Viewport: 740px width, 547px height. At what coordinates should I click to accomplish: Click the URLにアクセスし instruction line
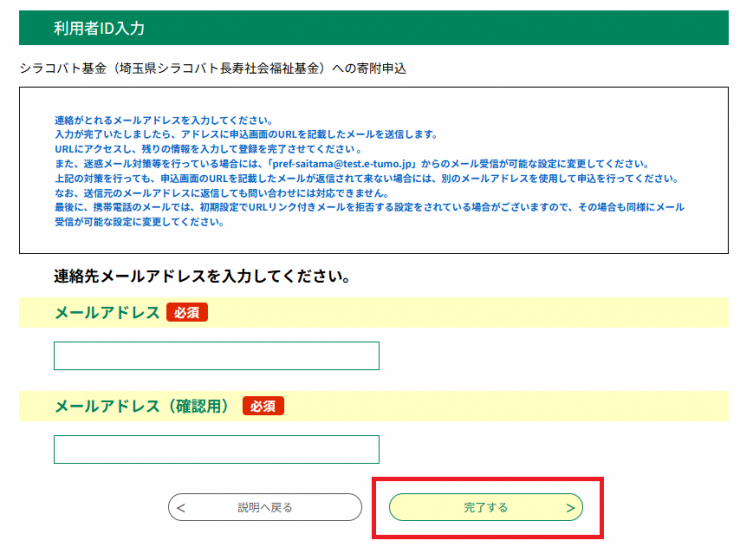tap(208, 149)
